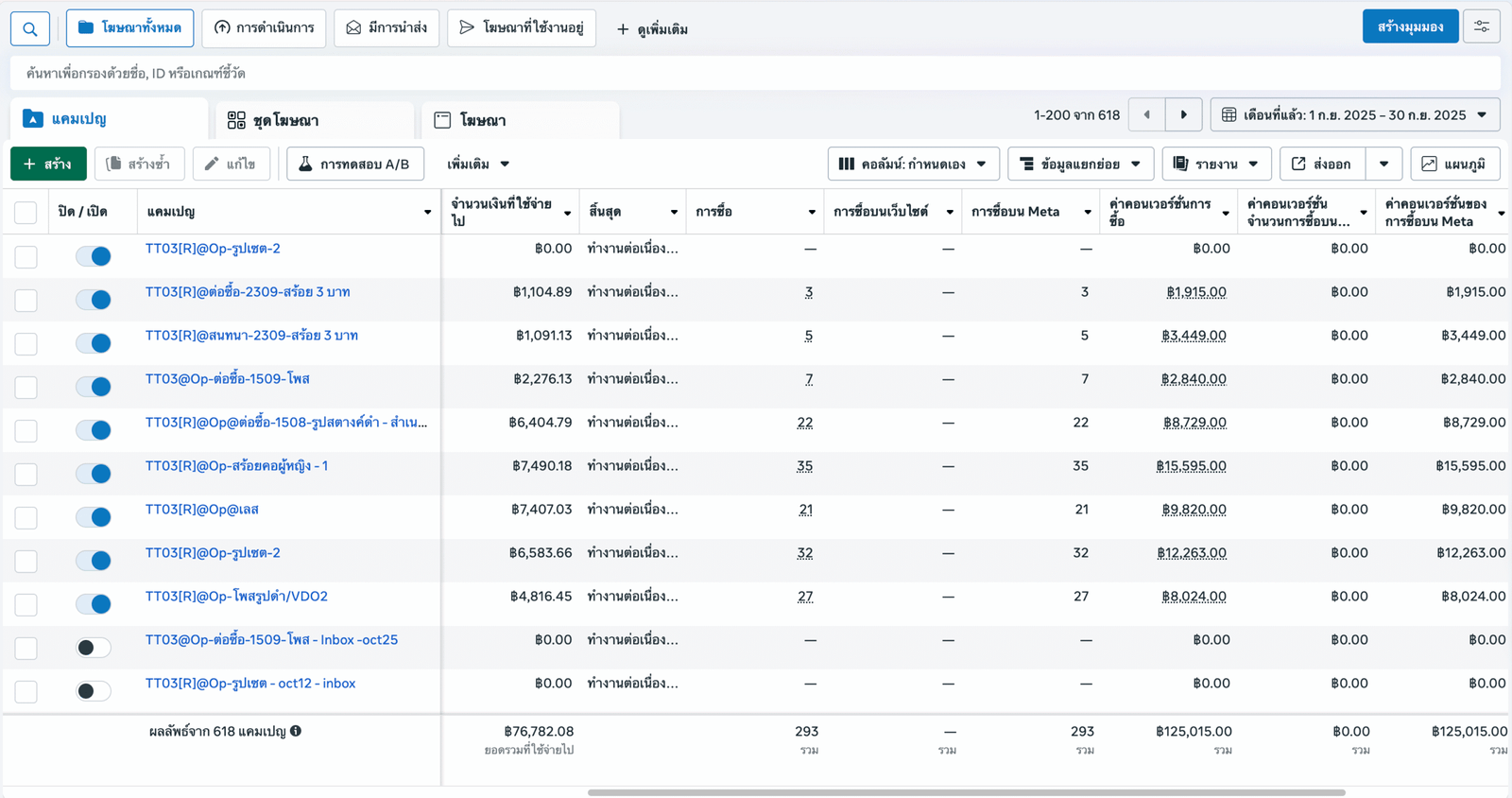
Task: Open การทดสอบ A/B test tool
Action: click(354, 164)
